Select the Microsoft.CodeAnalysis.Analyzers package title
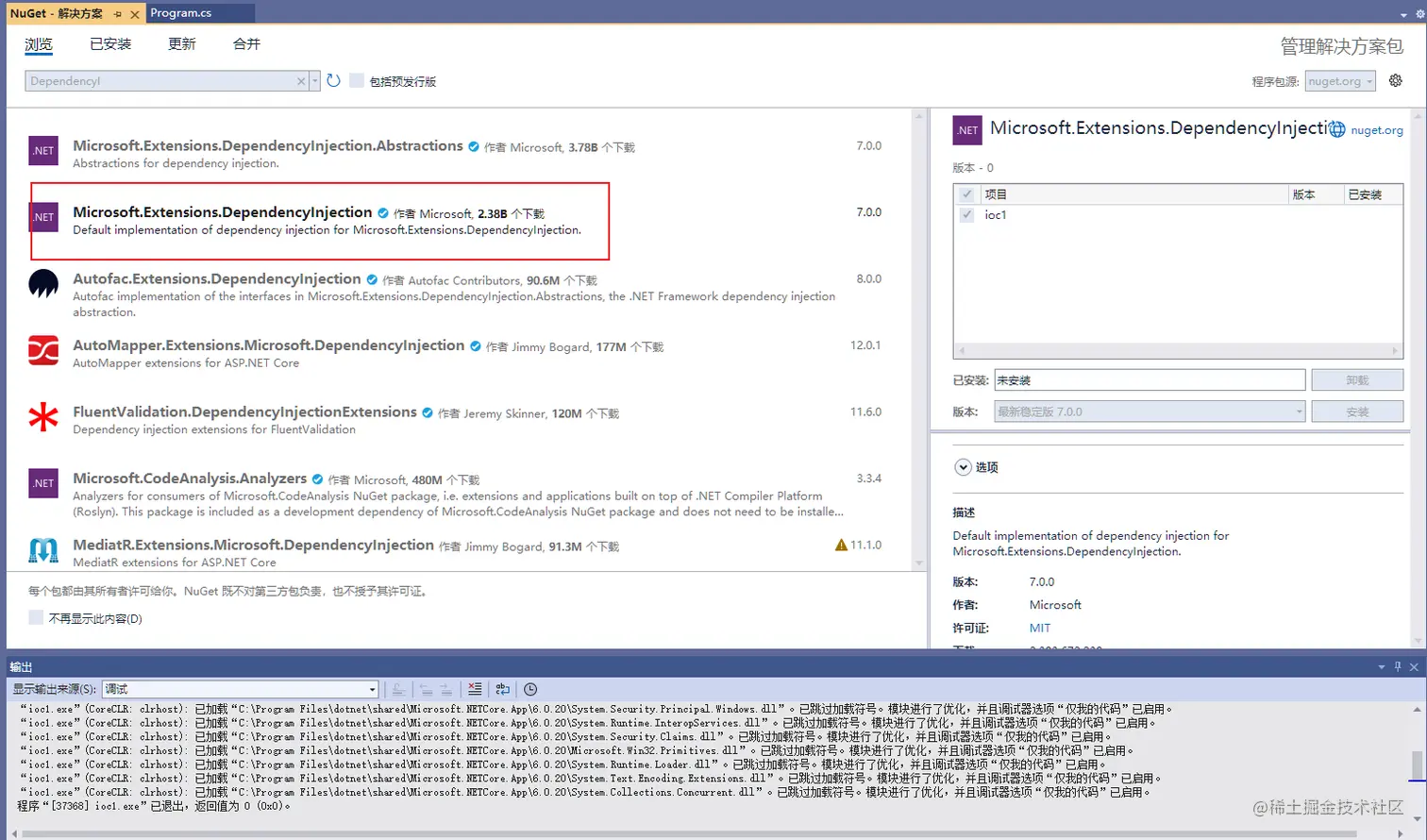This screenshot has width=1427, height=840. pyautogui.click(x=190, y=479)
